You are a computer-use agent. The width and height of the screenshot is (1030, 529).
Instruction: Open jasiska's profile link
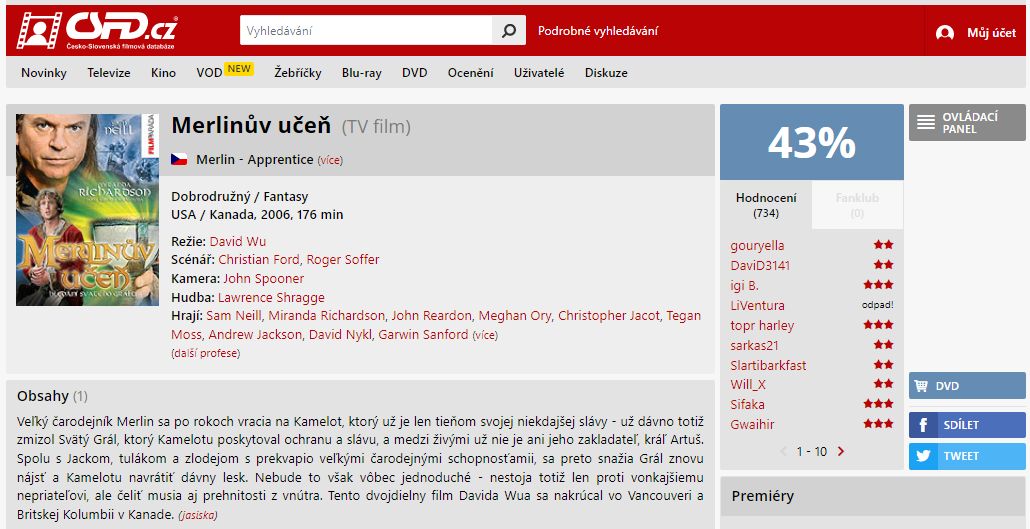198,515
